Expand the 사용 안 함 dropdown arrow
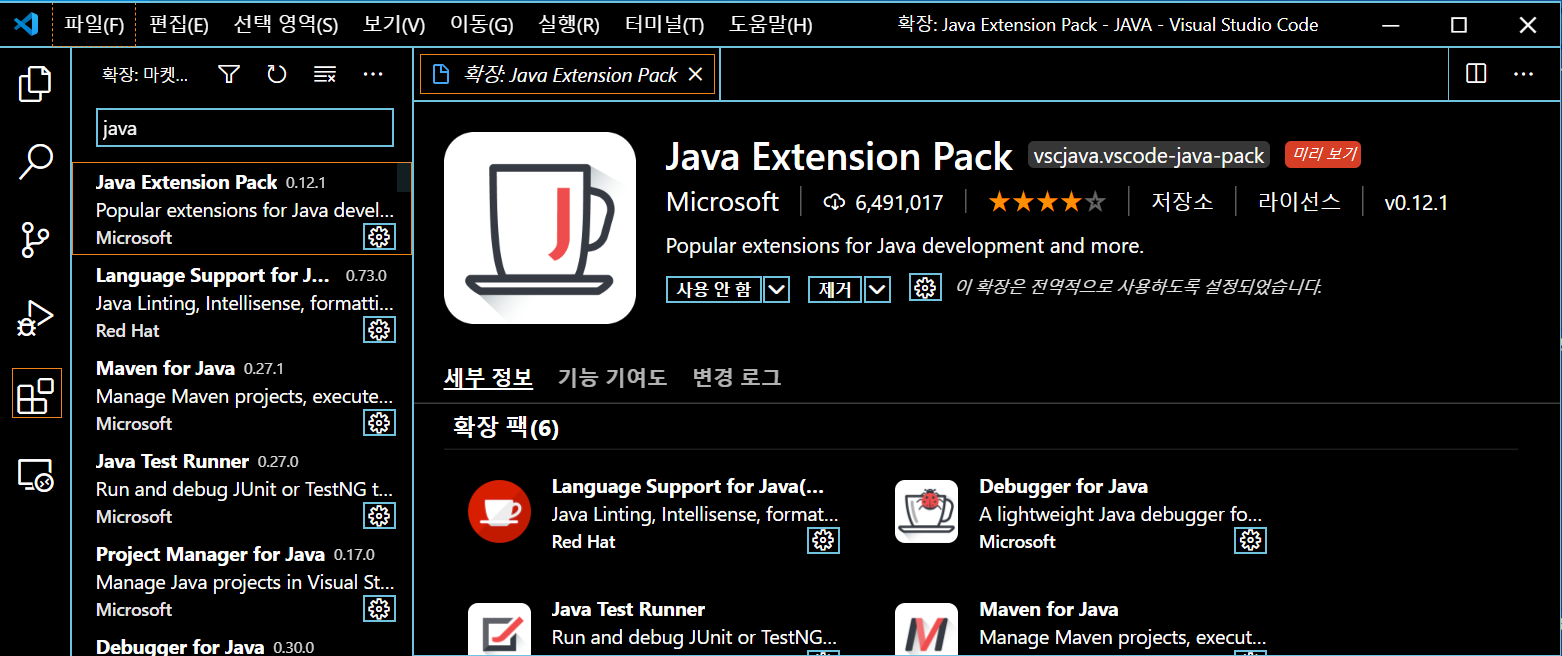1562x656 pixels. coord(777,290)
